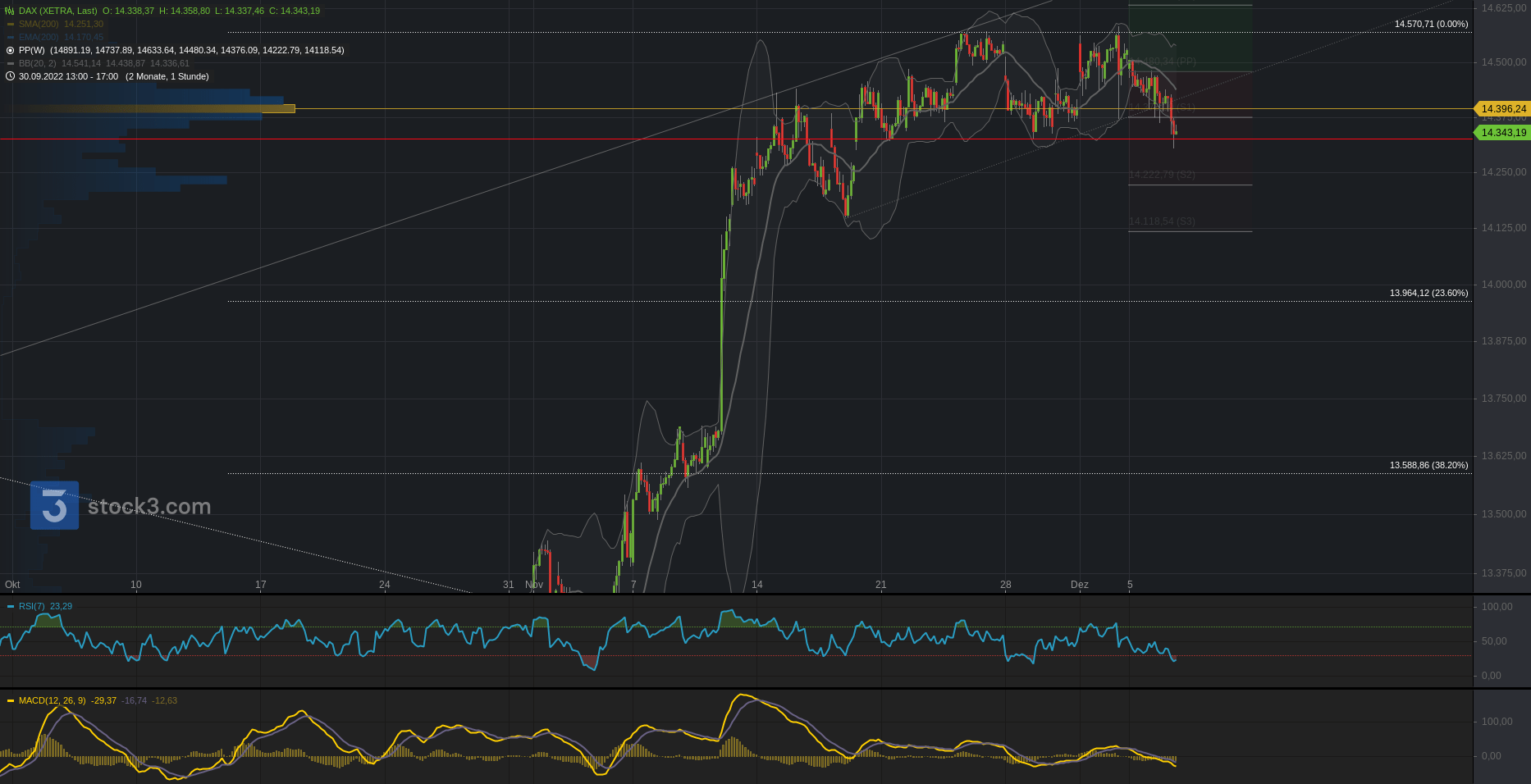This screenshot has width=1531, height=784.
Task: Click the candlestick icon beside DAX
Action: pos(10,11)
